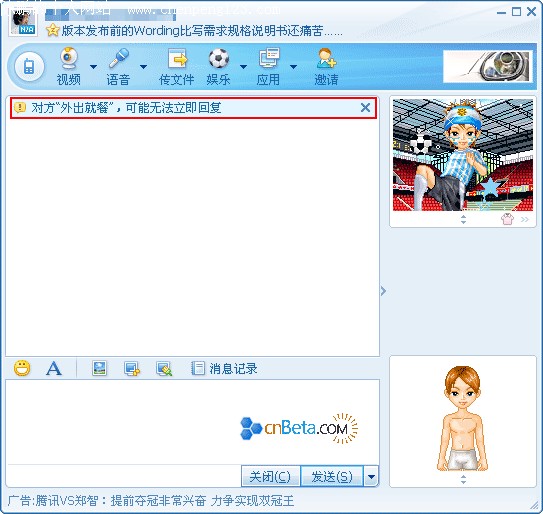Open QQ show clothing shirt icon
Screen dimensions: 543x514
[x=507, y=219]
